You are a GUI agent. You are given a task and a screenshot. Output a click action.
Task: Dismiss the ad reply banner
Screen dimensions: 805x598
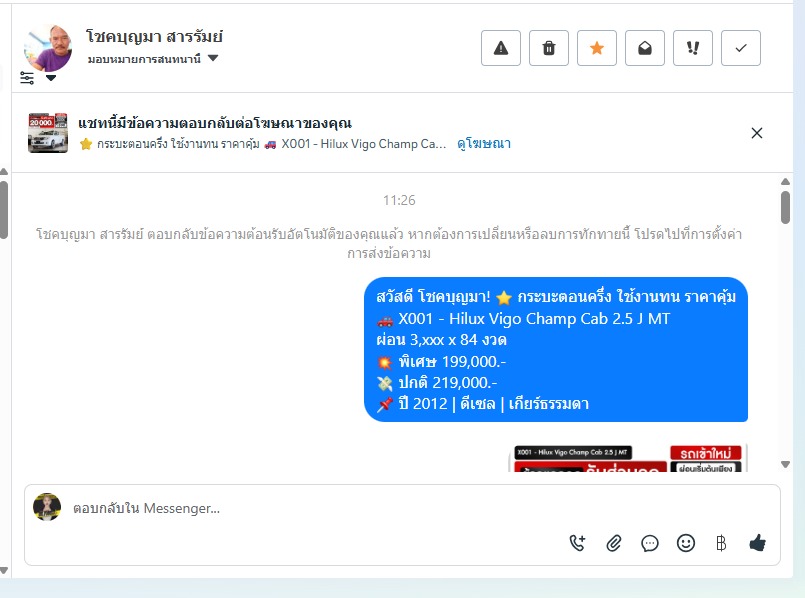757,133
